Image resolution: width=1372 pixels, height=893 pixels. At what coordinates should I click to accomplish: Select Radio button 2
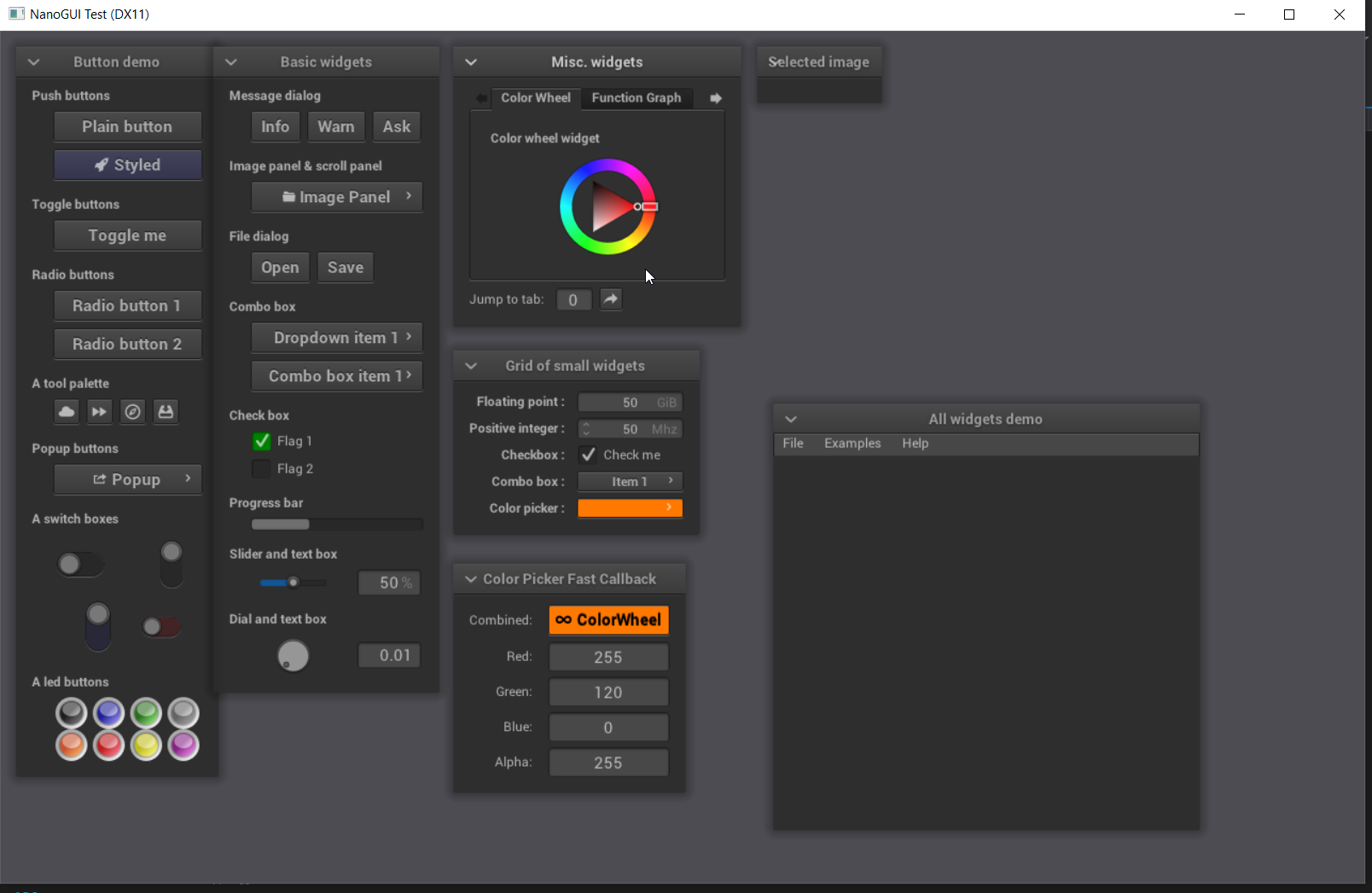(x=127, y=344)
